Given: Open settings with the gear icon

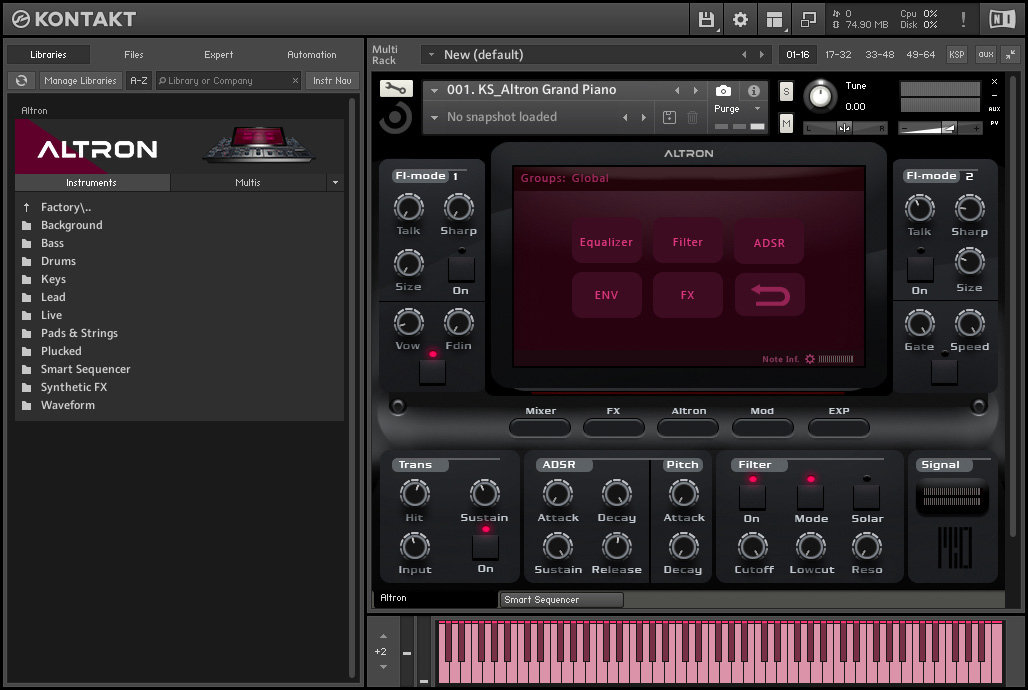Looking at the screenshot, I should [740, 19].
